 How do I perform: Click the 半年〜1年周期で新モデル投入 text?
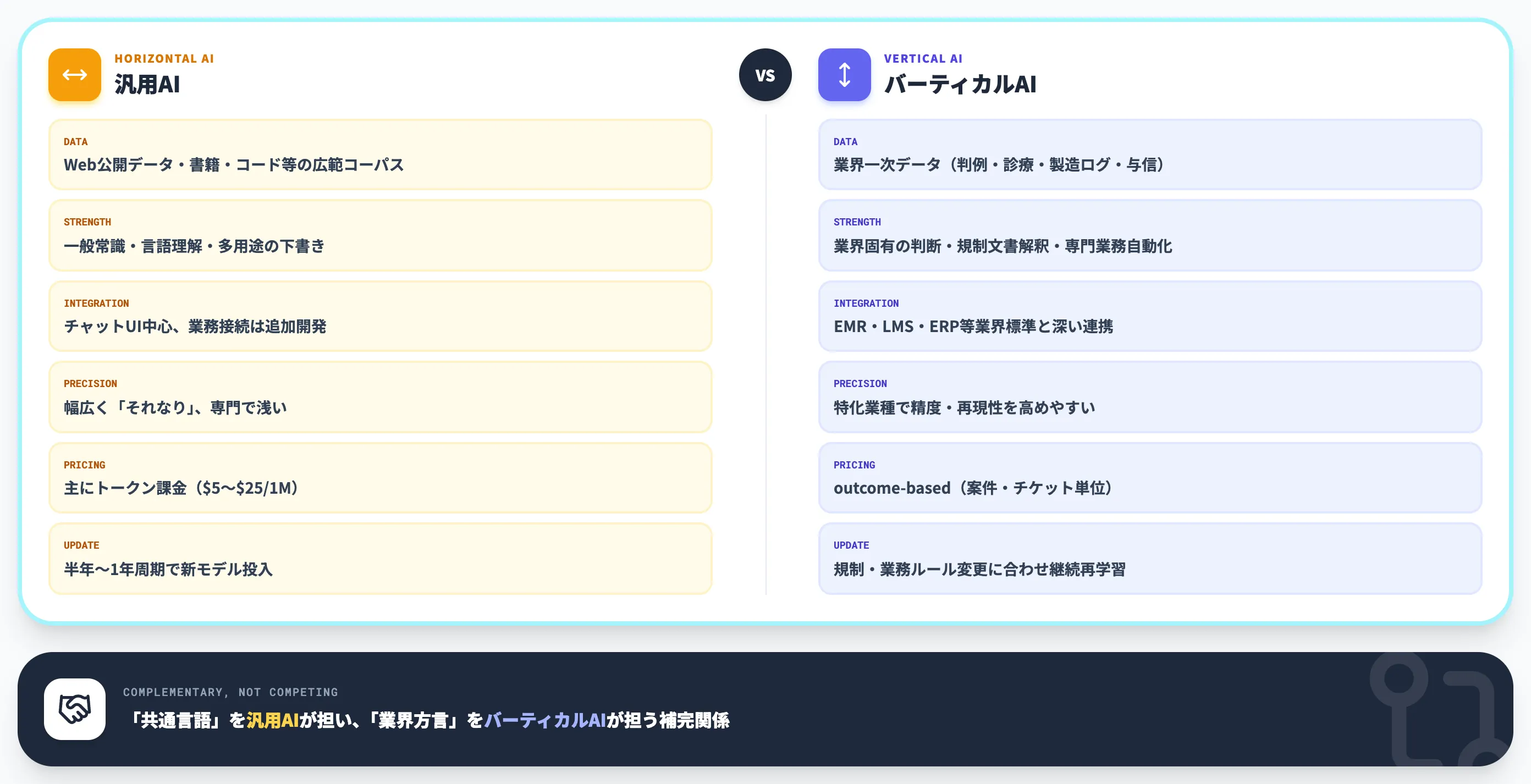tap(168, 569)
